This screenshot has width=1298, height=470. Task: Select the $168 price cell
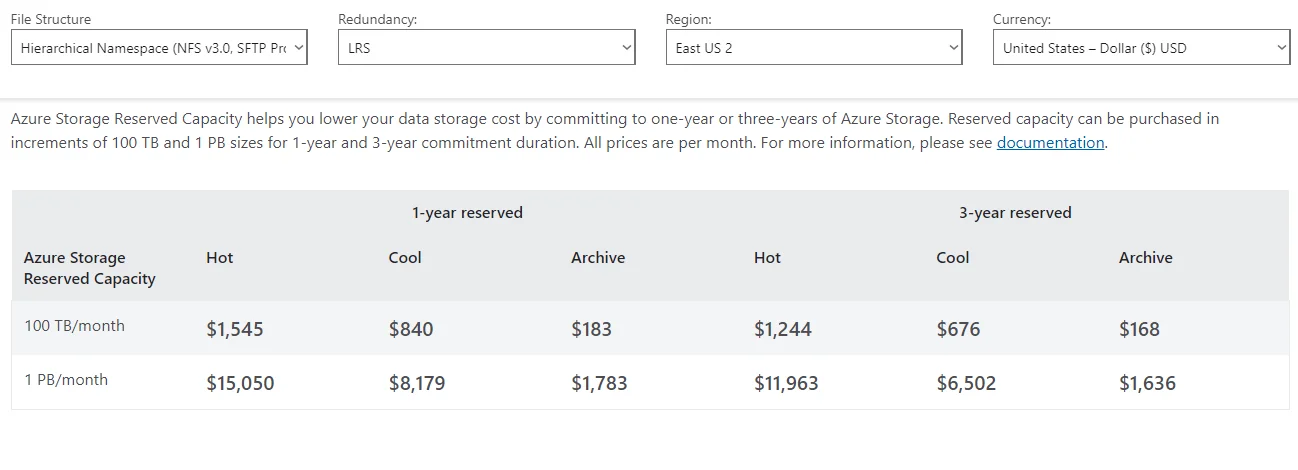(1139, 329)
